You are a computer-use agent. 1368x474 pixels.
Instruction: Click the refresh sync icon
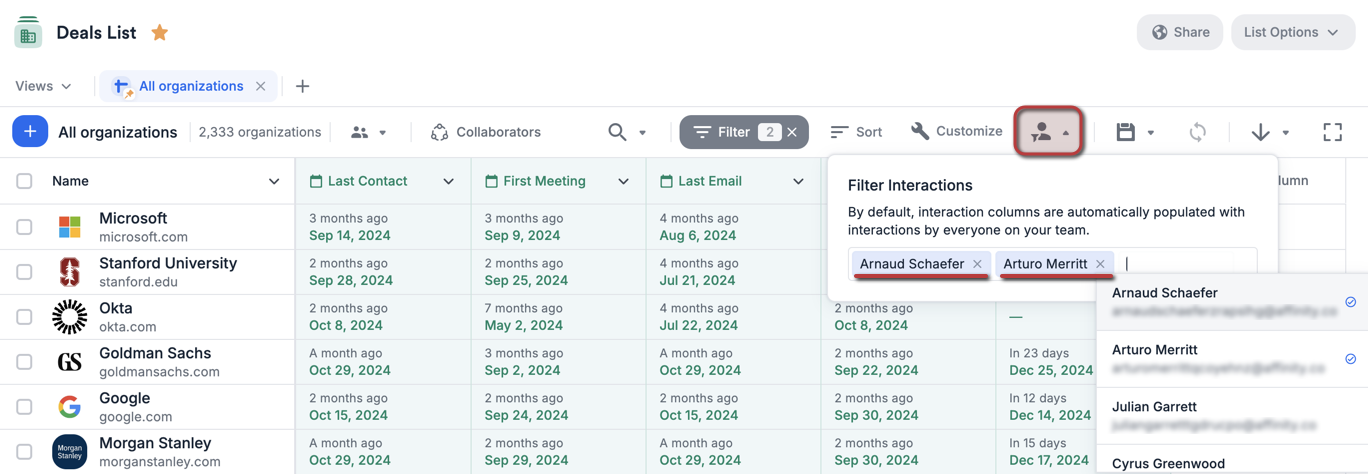click(1198, 132)
